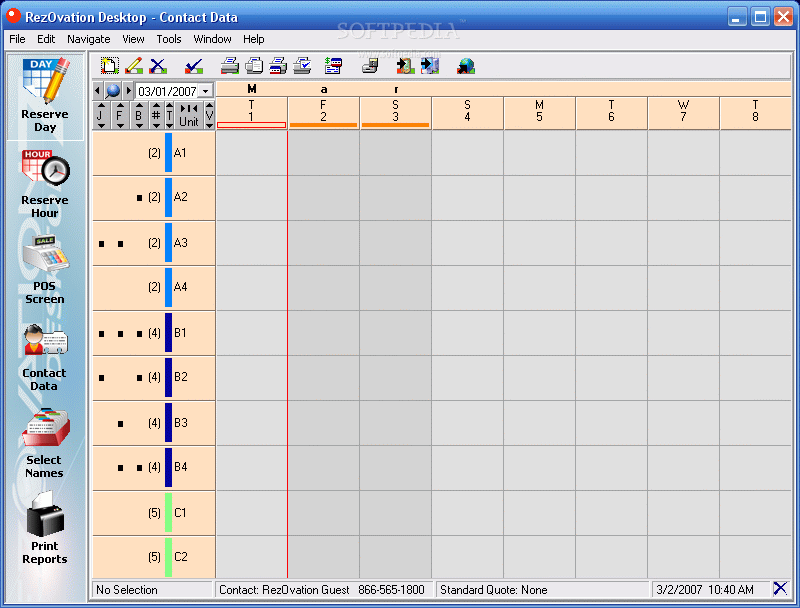Viewport: 800px width, 608px height.
Task: Click the card reader device toolbar icon
Action: click(x=370, y=66)
